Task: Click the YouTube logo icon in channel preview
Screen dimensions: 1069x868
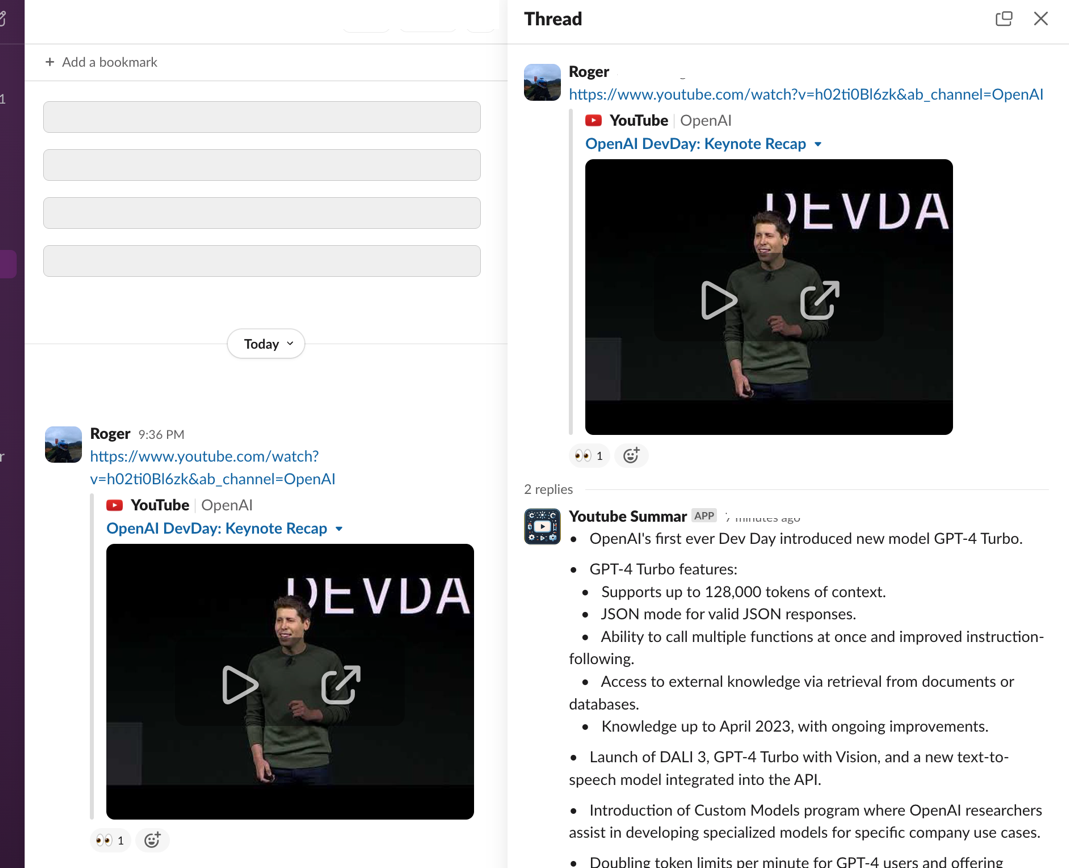Action: pyautogui.click(x=115, y=505)
